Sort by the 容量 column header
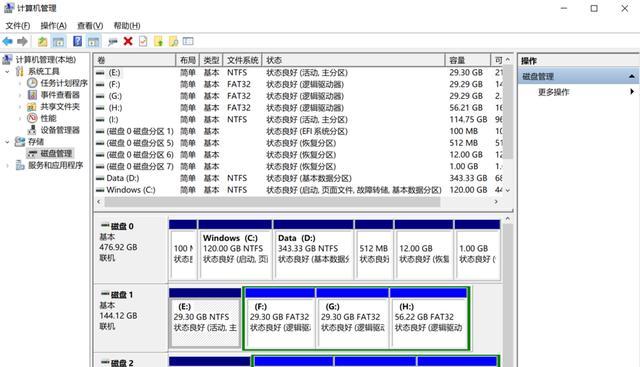This screenshot has height=367, width=640. pos(468,60)
